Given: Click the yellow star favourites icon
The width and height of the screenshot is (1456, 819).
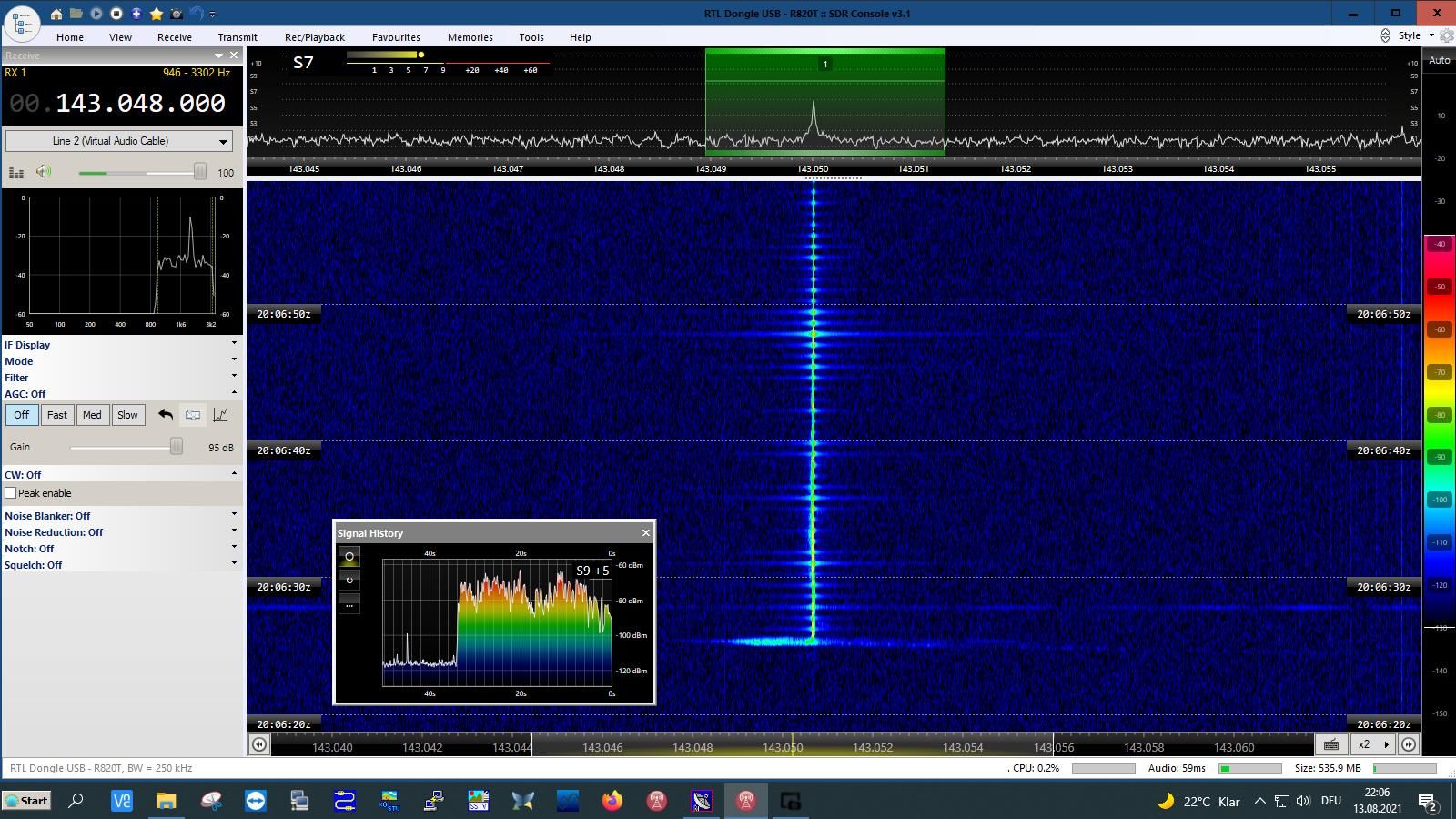Looking at the screenshot, I should (157, 14).
